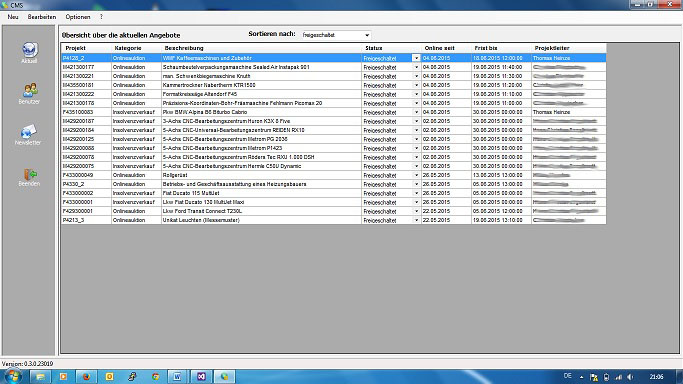
Task: Open Google Chrome from the taskbar
Action: tap(156, 377)
